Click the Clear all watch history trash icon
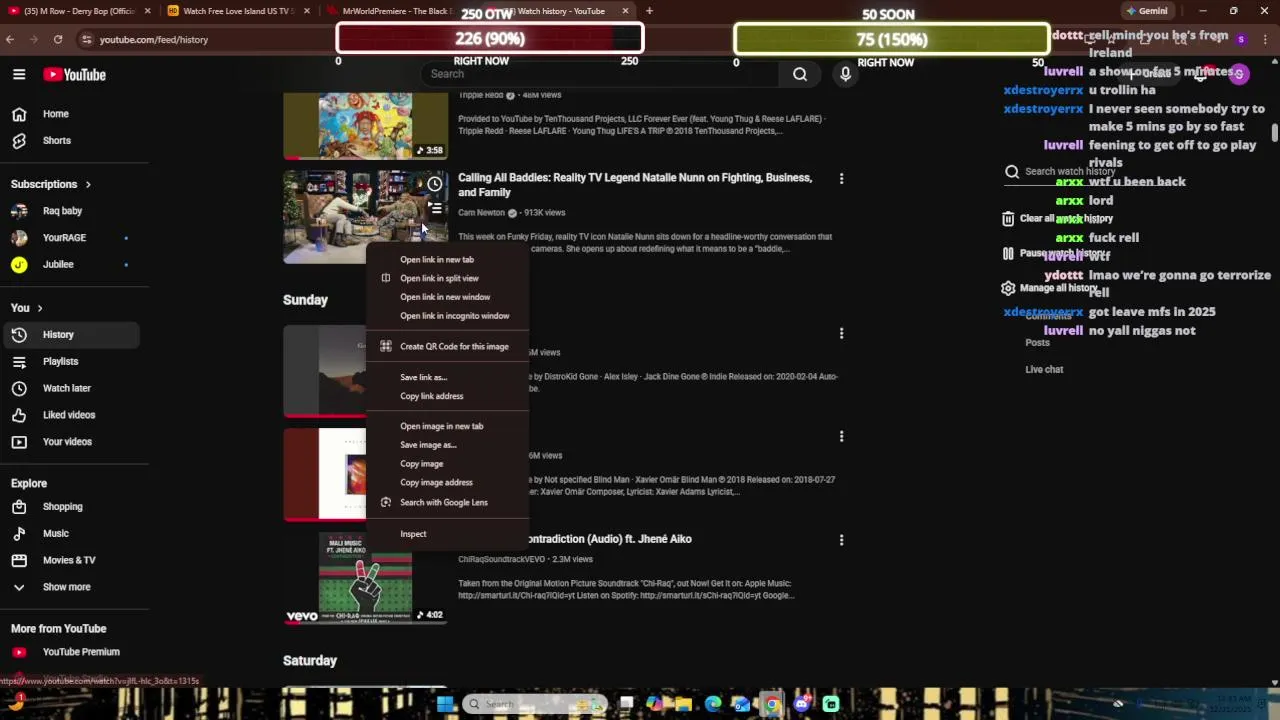 (1008, 218)
